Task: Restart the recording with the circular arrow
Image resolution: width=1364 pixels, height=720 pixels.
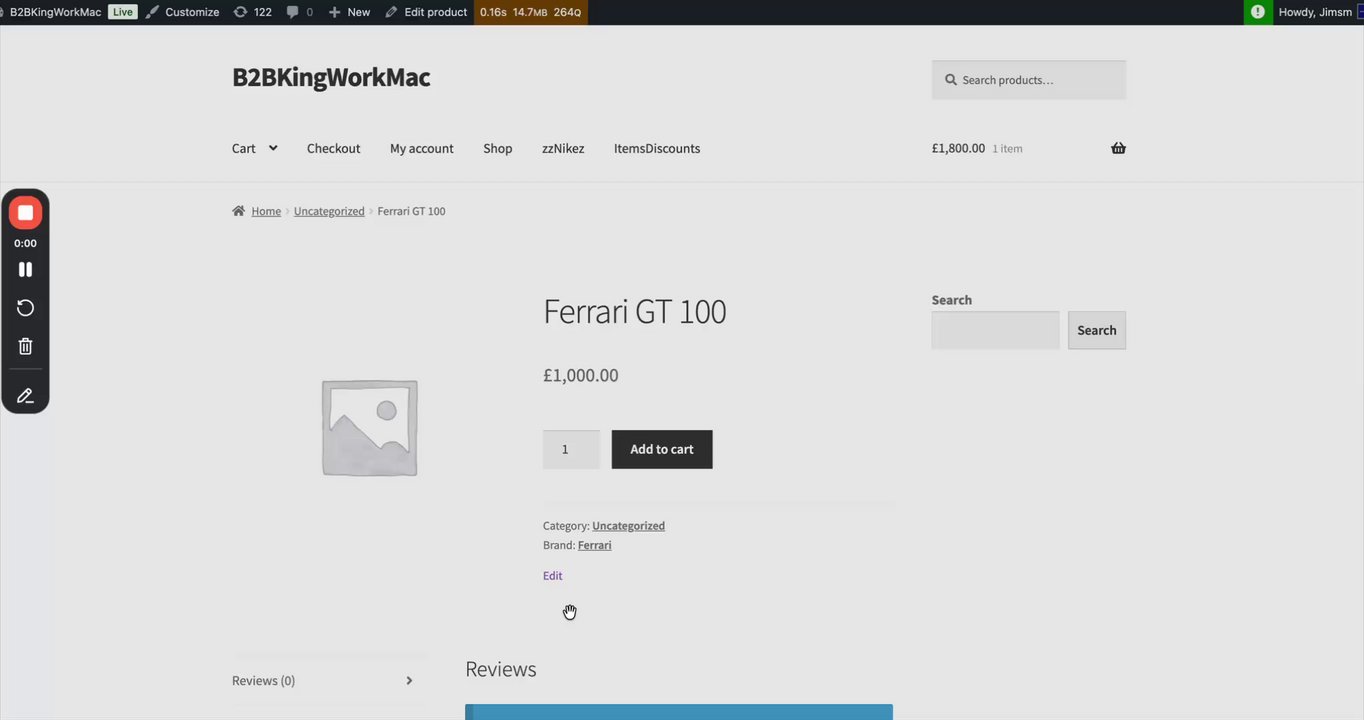Action: [25, 308]
